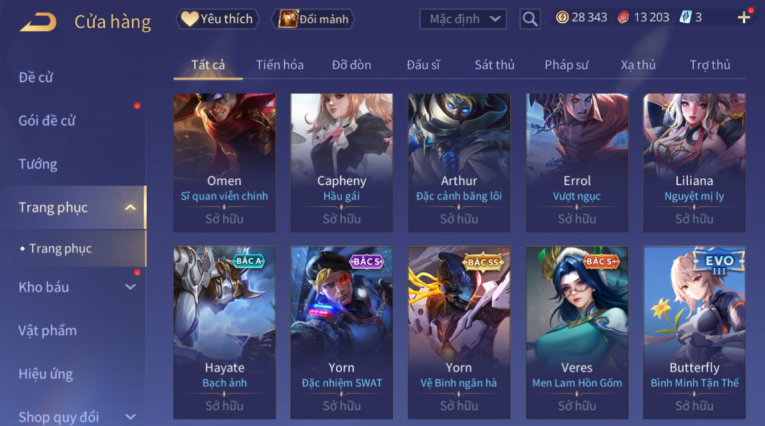Screen dimensions: 765x426
Task: Click the red ruby currency icon
Action: point(624,18)
